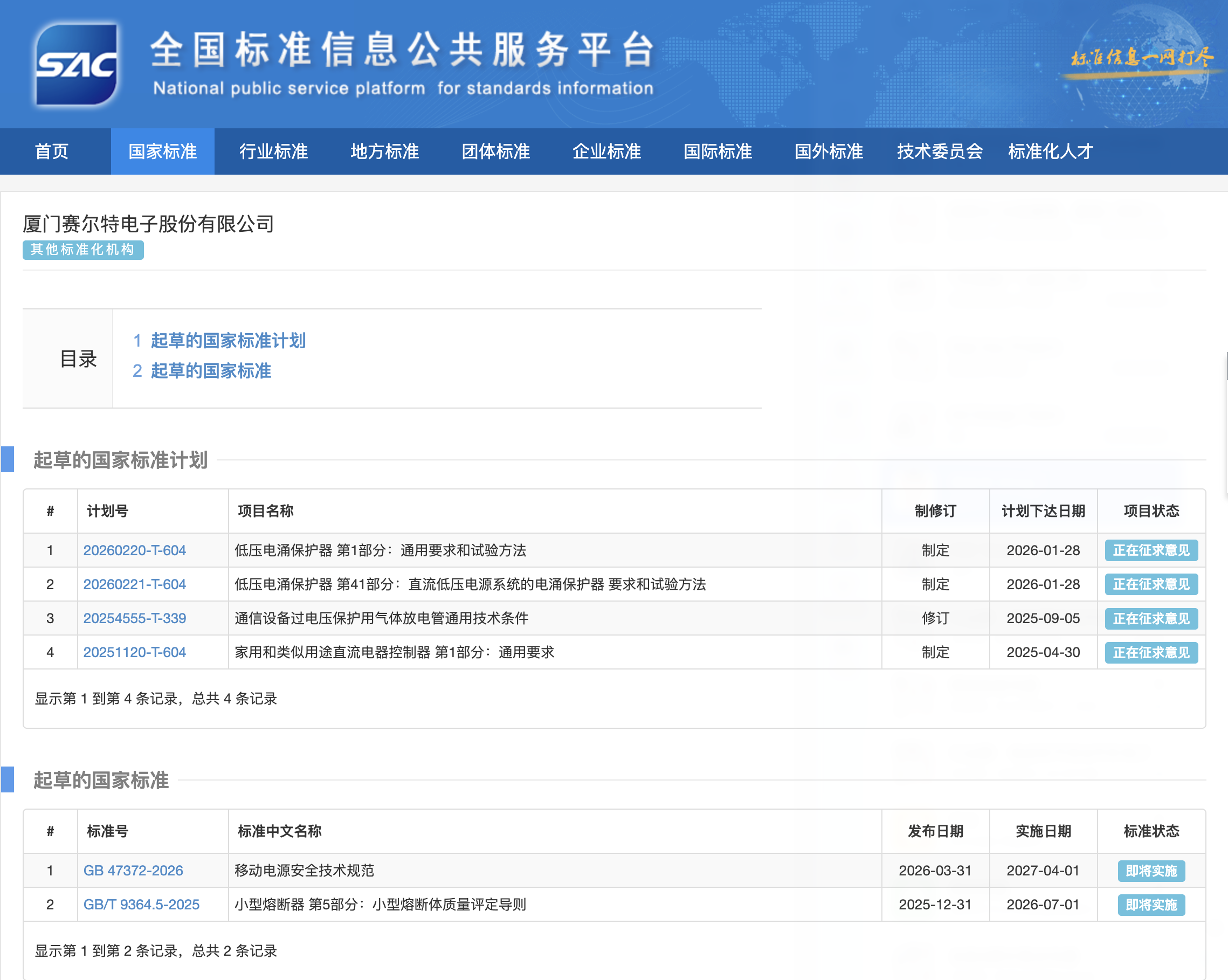Open the 国际标准 menu item
This screenshot has width=1228, height=980.
point(718,151)
